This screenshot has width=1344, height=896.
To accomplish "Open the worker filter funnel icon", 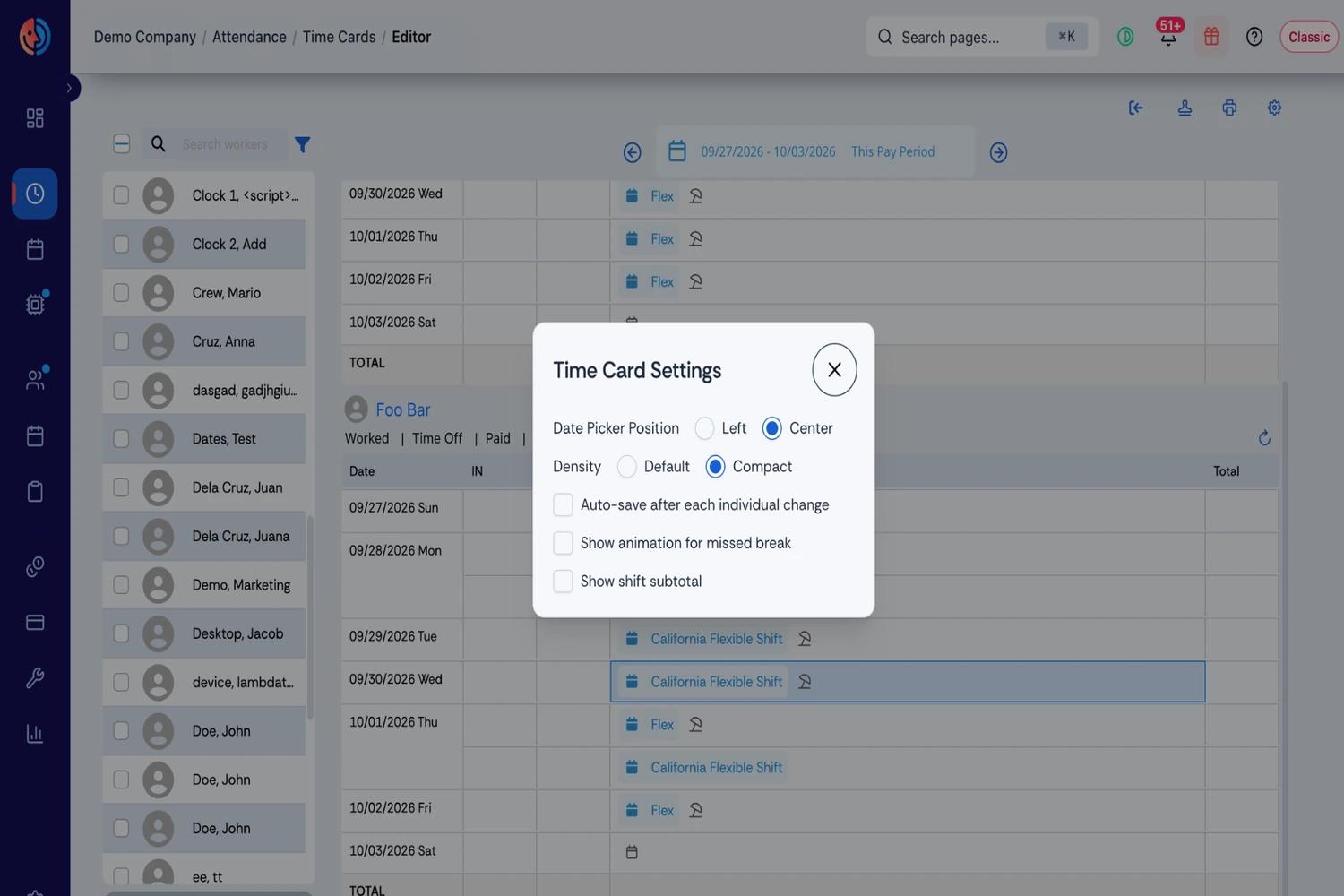I will 303,144.
